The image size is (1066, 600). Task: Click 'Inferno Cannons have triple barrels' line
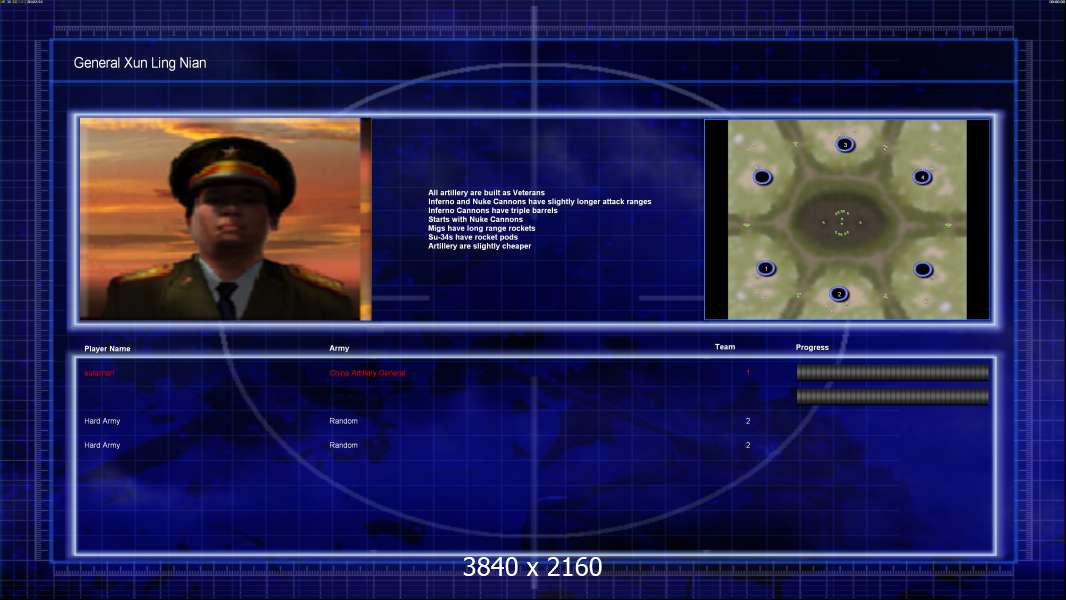(x=493, y=211)
